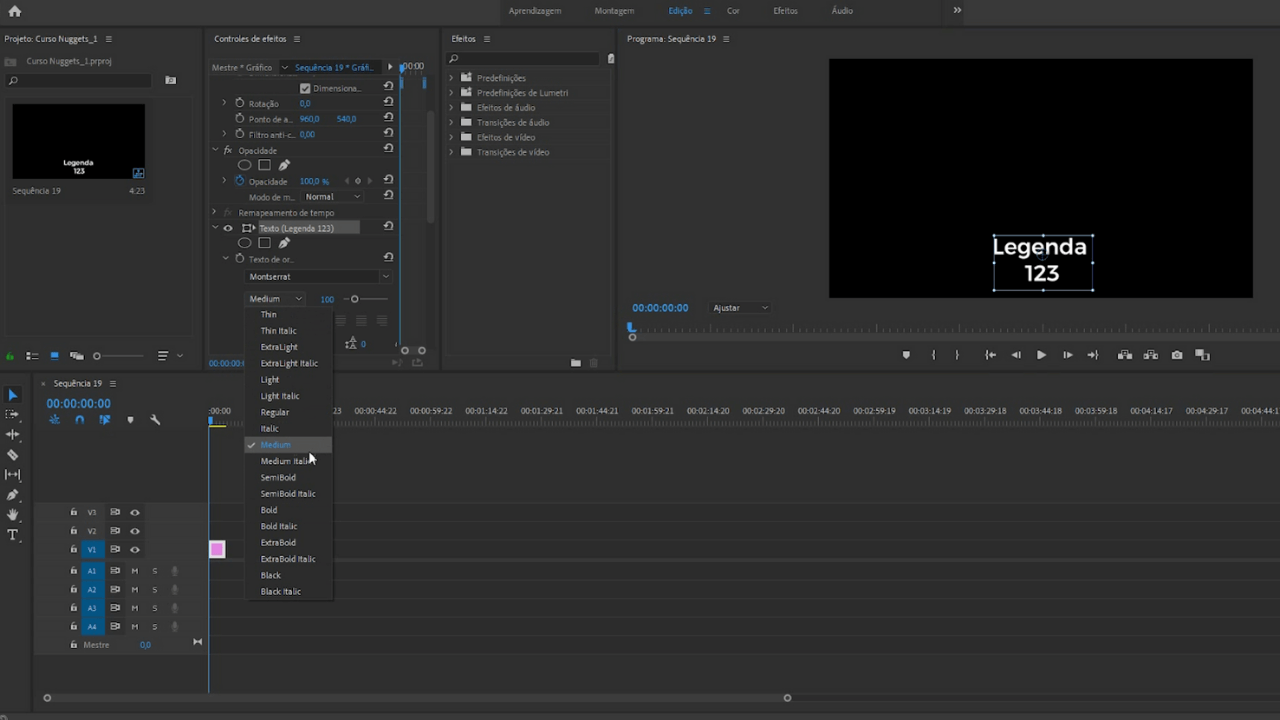Choose SemiBold from font style list
This screenshot has height=720, width=1280.
pos(289,477)
